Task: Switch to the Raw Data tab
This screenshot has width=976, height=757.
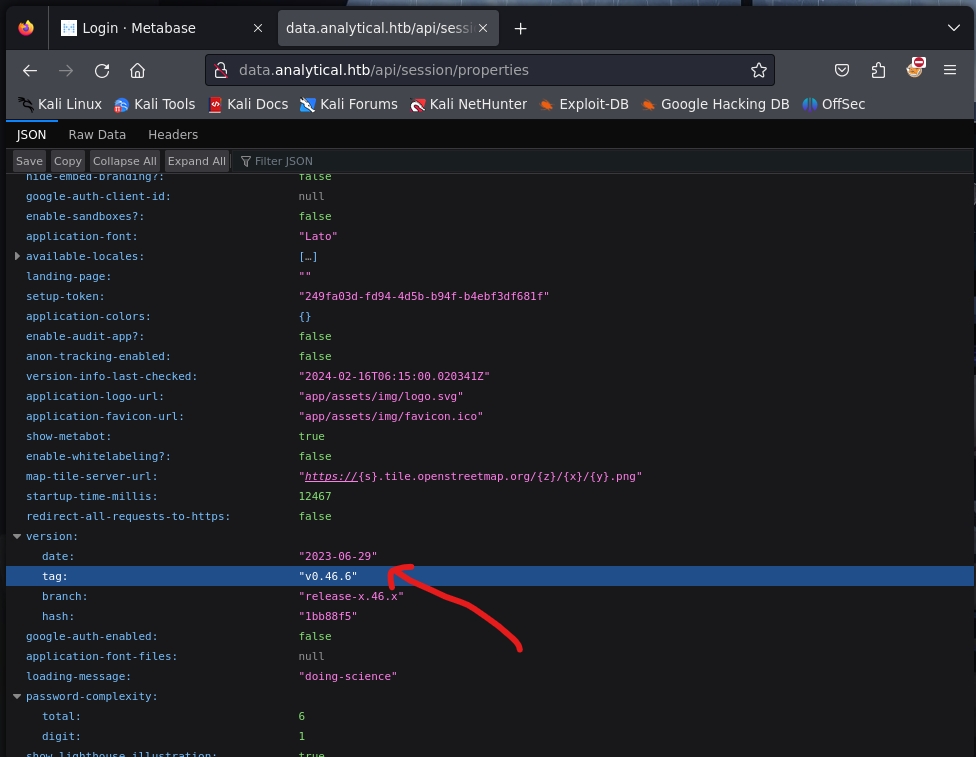Action: (97, 134)
